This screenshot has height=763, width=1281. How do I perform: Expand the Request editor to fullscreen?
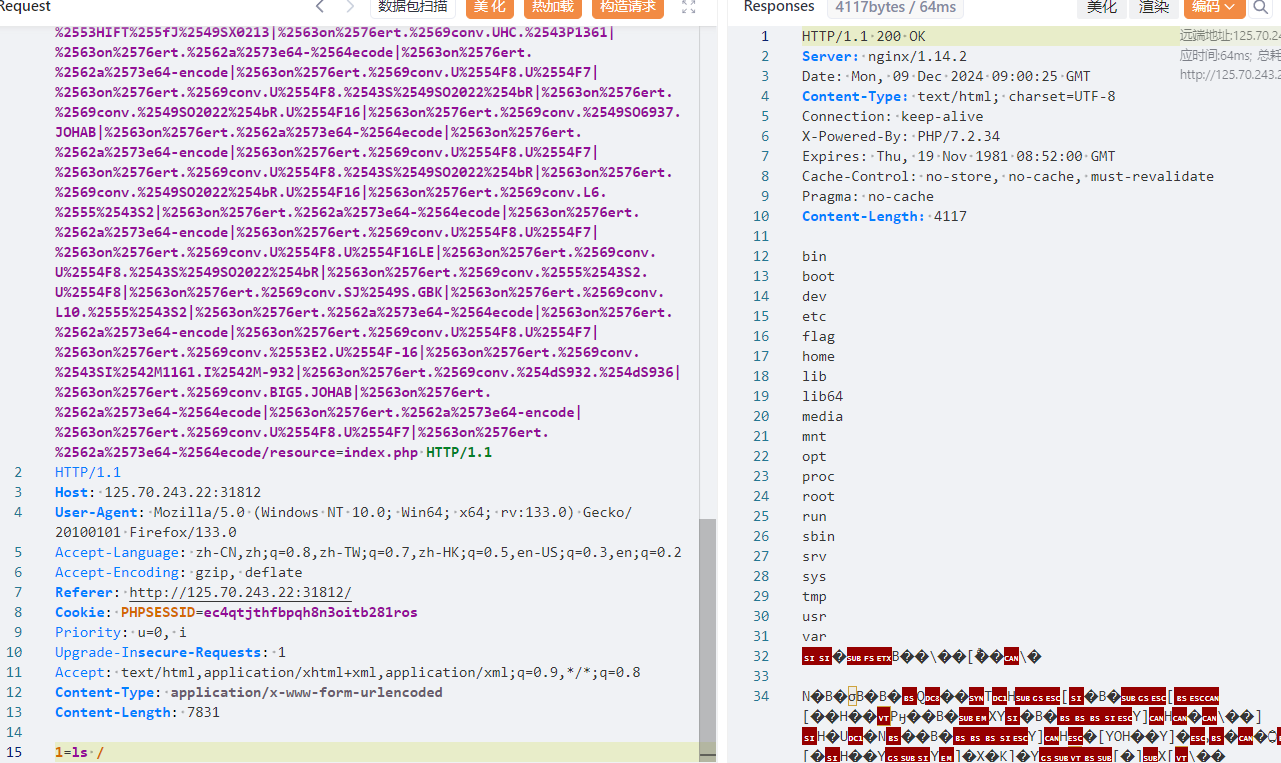click(688, 7)
